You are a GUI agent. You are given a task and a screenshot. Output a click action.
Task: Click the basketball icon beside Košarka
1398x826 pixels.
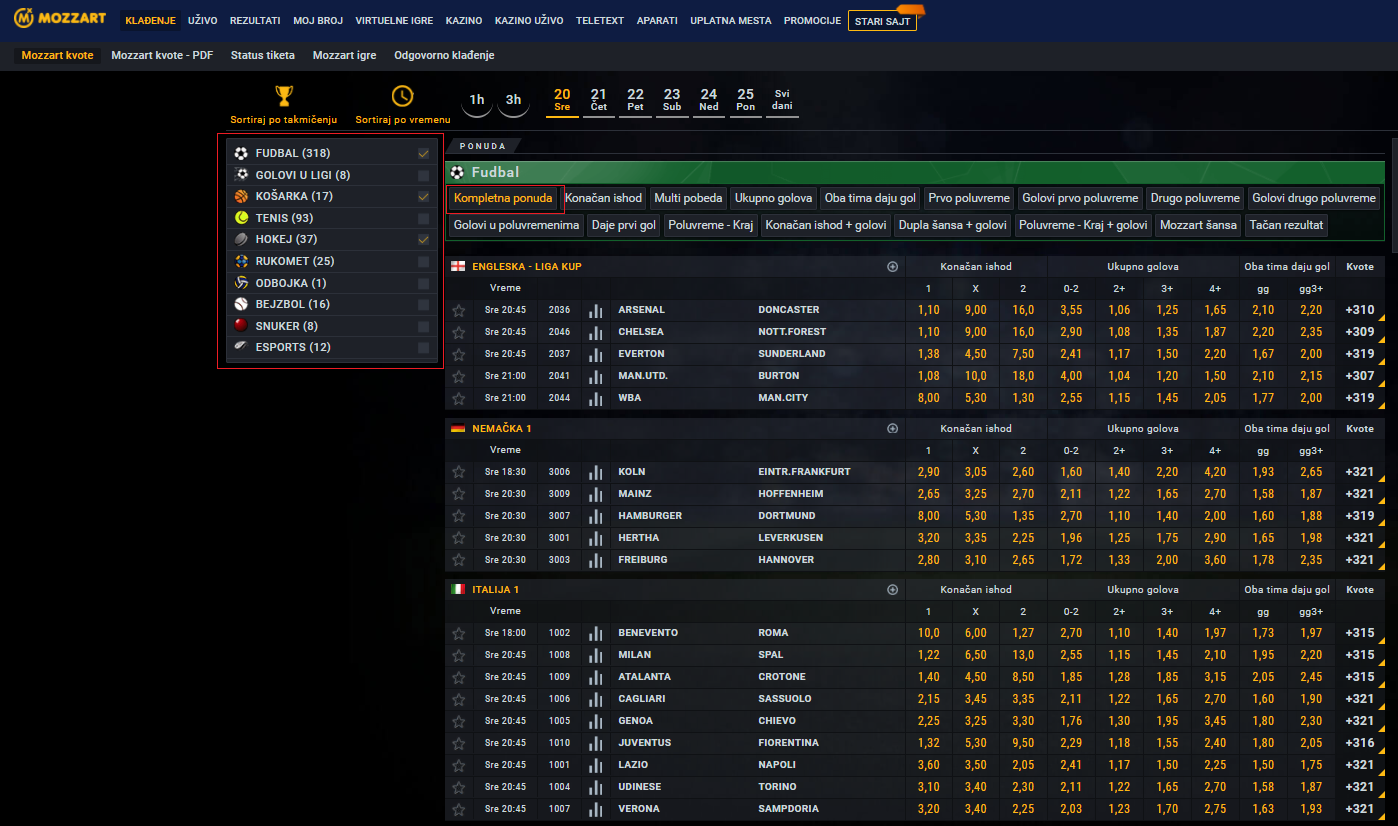tap(241, 197)
